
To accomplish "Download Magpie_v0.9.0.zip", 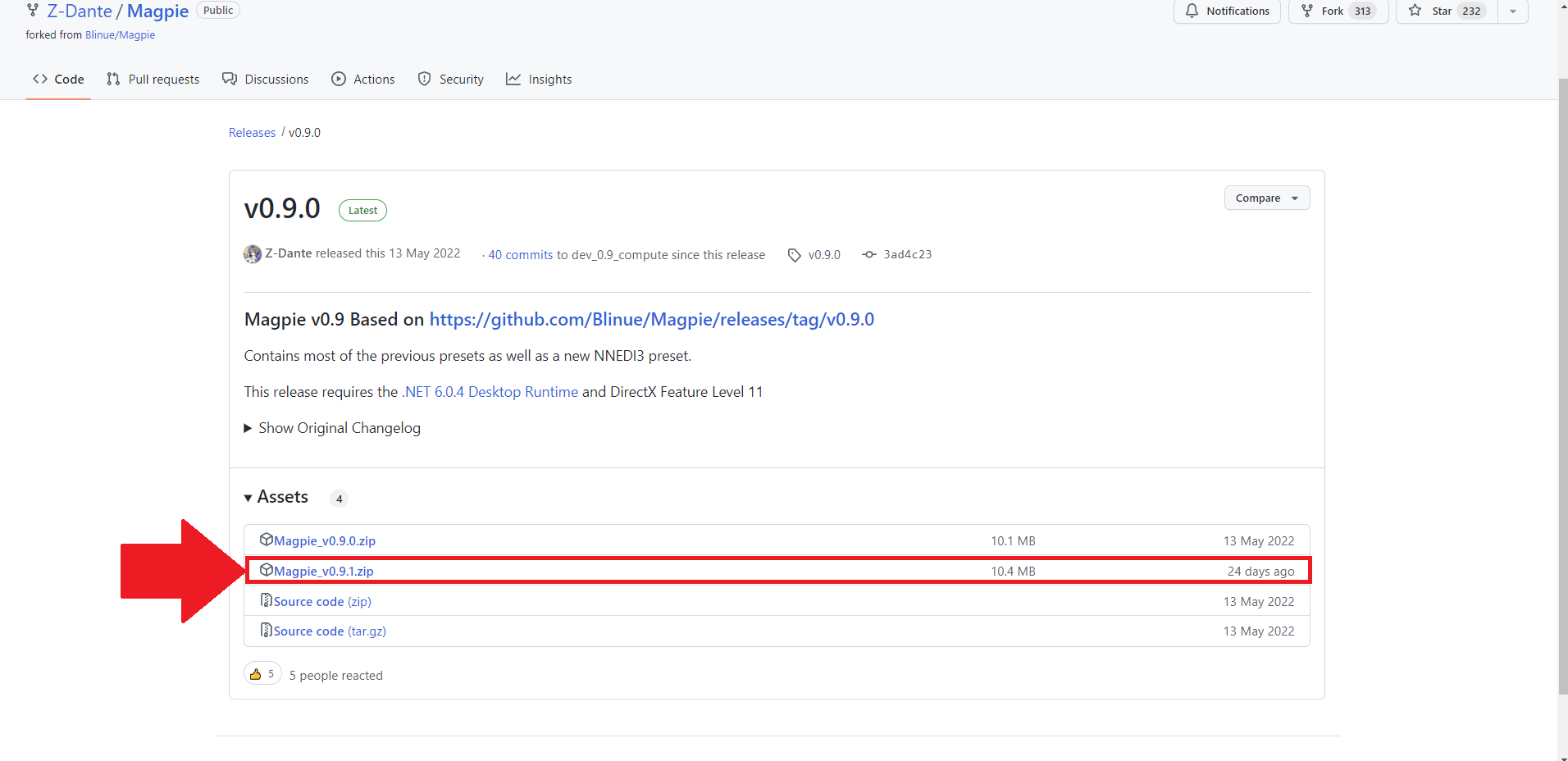I will tap(324, 541).
